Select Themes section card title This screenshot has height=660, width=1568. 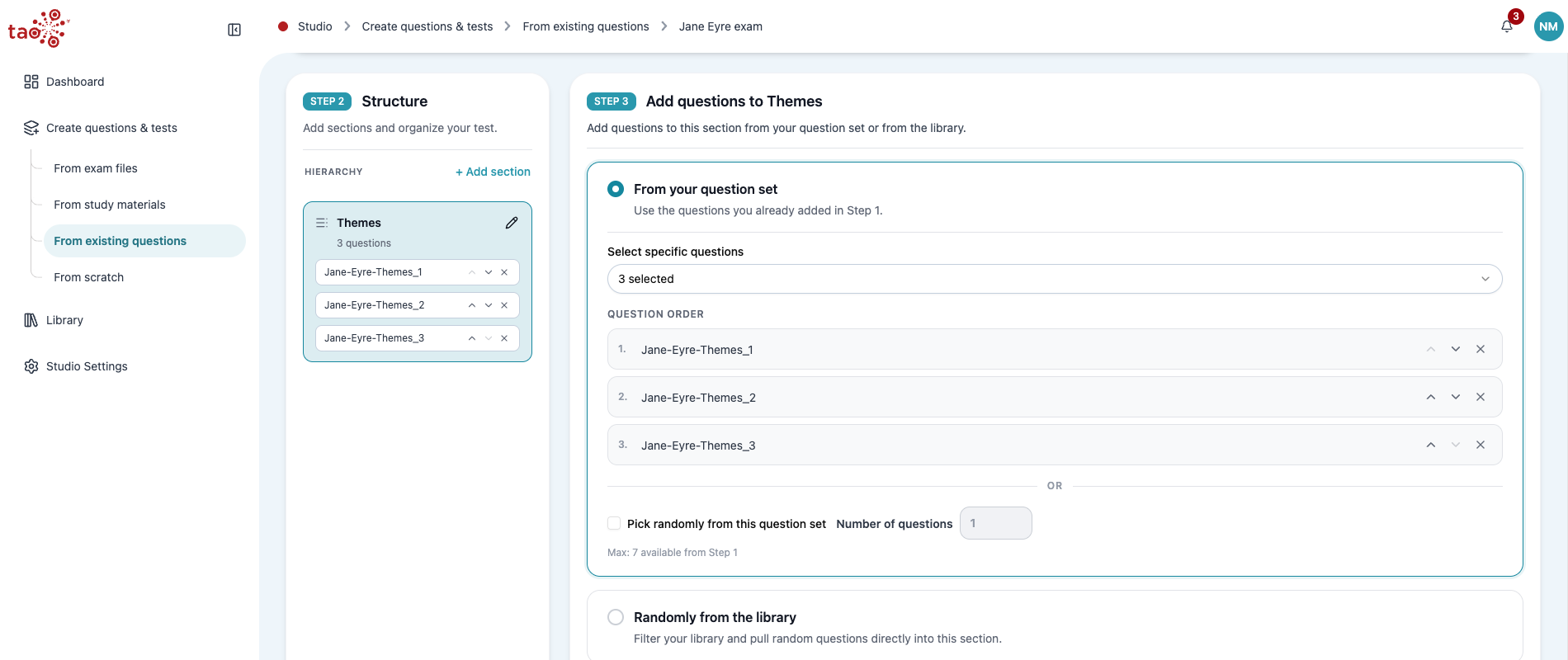click(x=359, y=223)
